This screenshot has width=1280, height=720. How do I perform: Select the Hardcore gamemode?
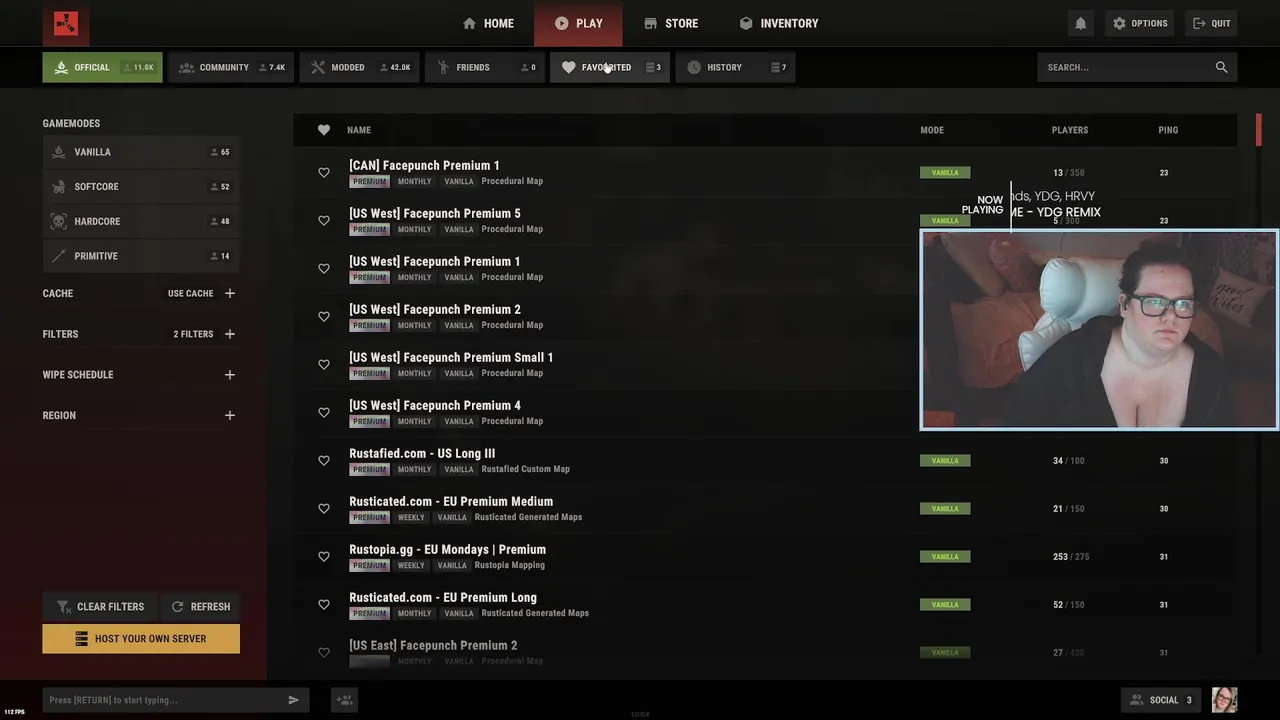click(141, 221)
